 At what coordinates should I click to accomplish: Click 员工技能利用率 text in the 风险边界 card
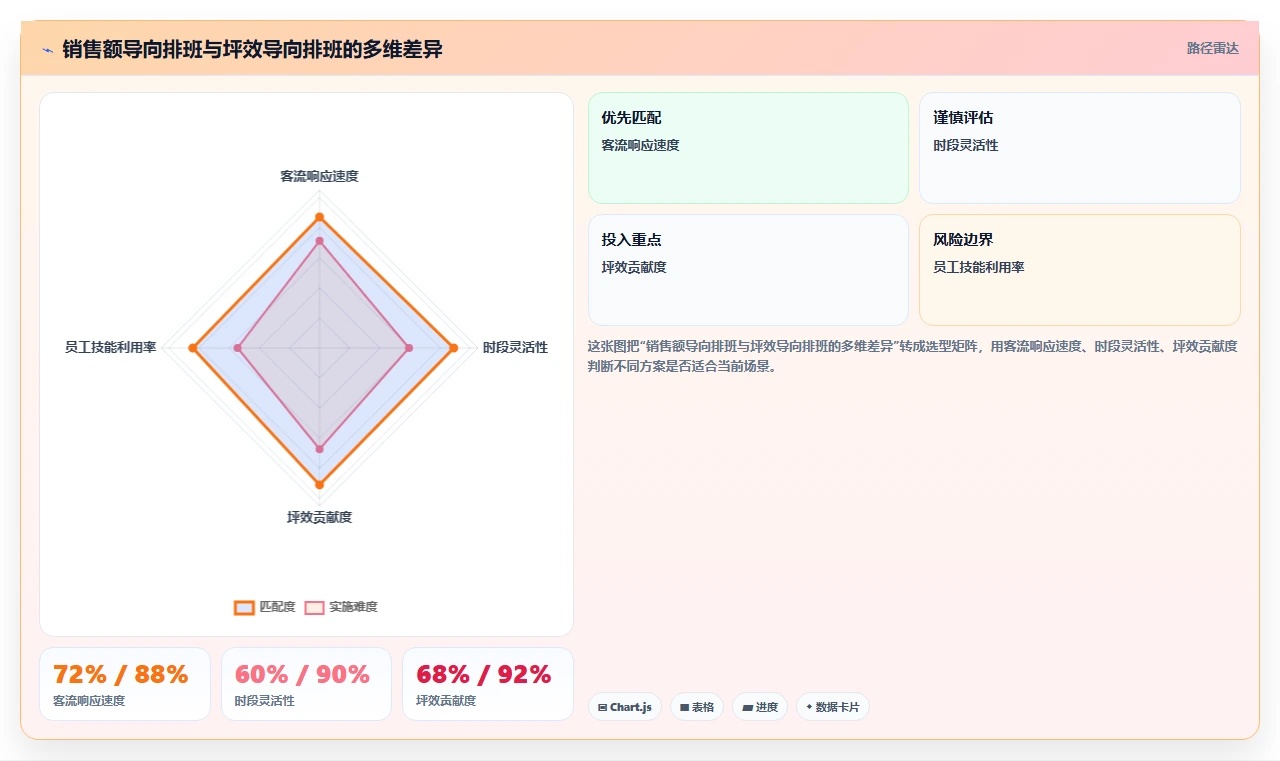click(x=979, y=267)
